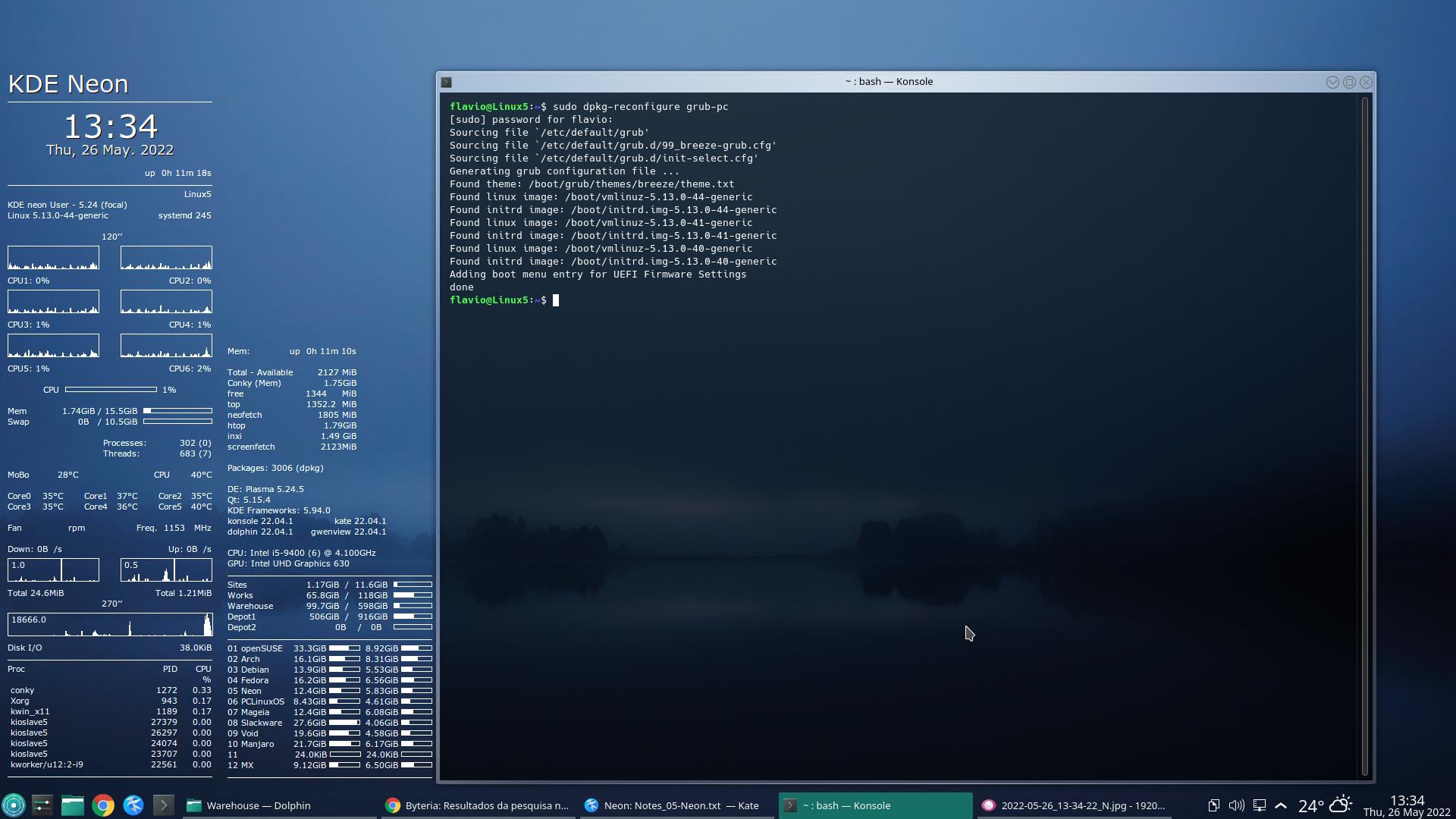Expand hidden system tray icons arrow
1456x819 pixels.
[1281, 805]
